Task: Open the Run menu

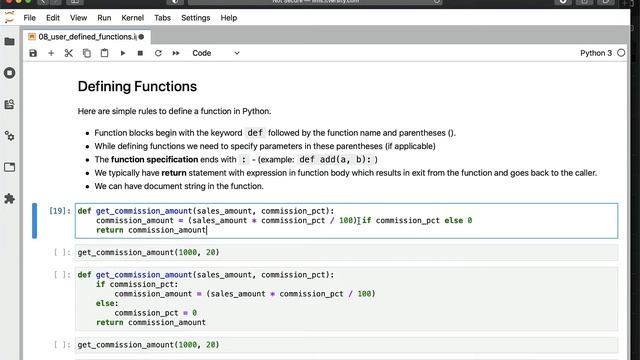Action: point(104,18)
